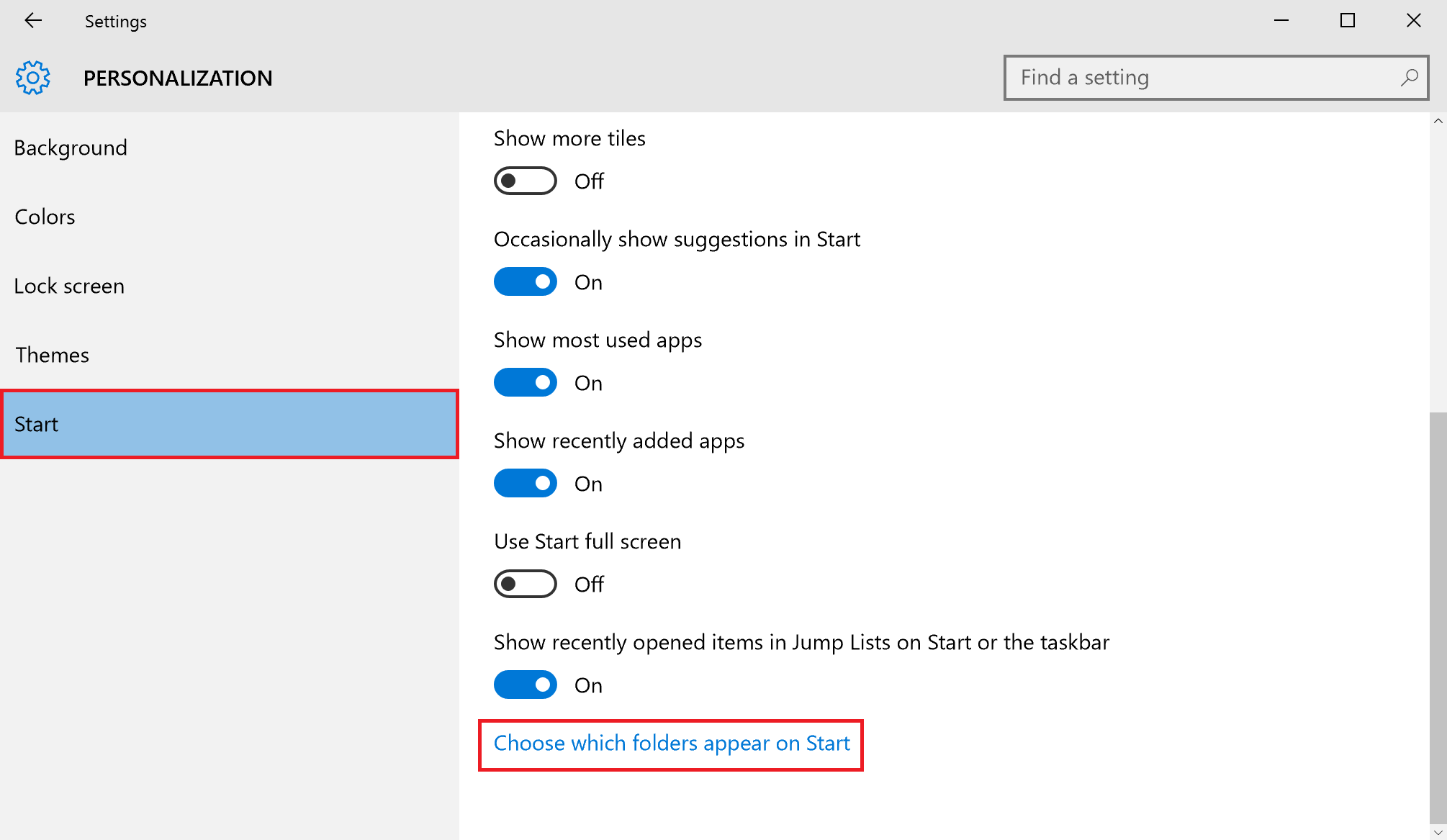The width and height of the screenshot is (1447, 840).
Task: Enable the Show more tiles toggle
Action: point(525,181)
